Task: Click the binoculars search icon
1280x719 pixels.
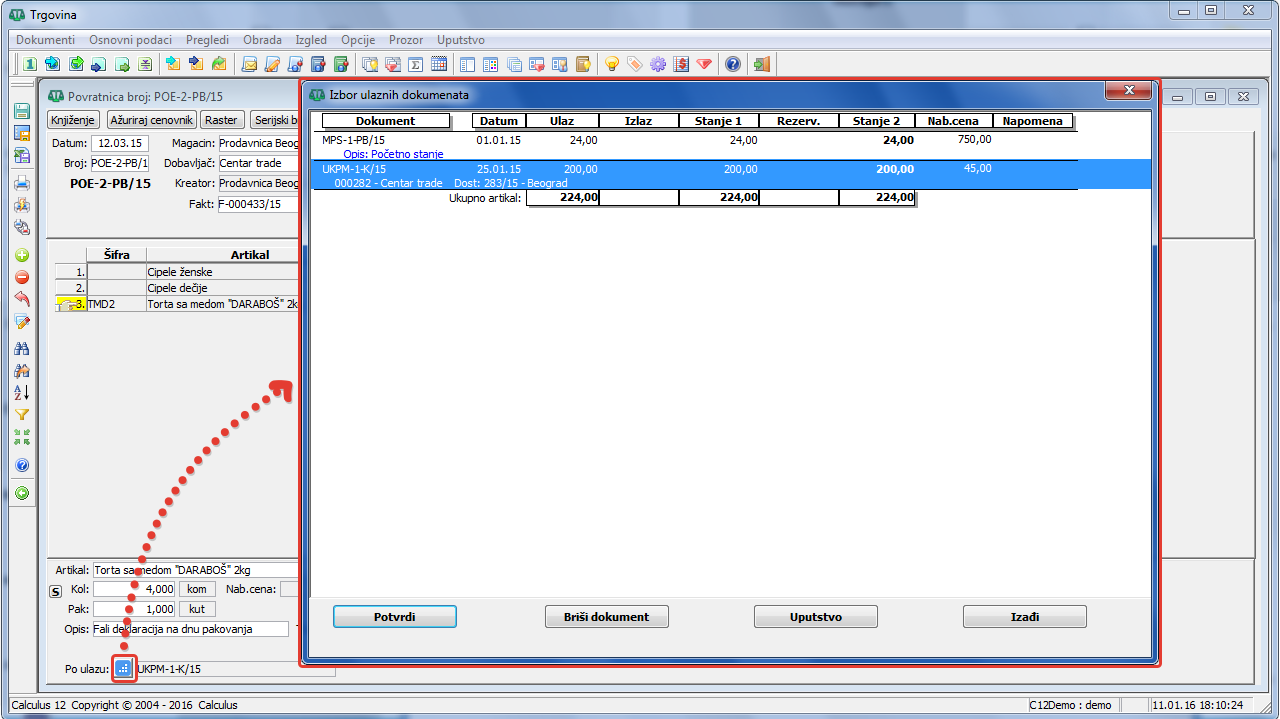Action: [21, 348]
